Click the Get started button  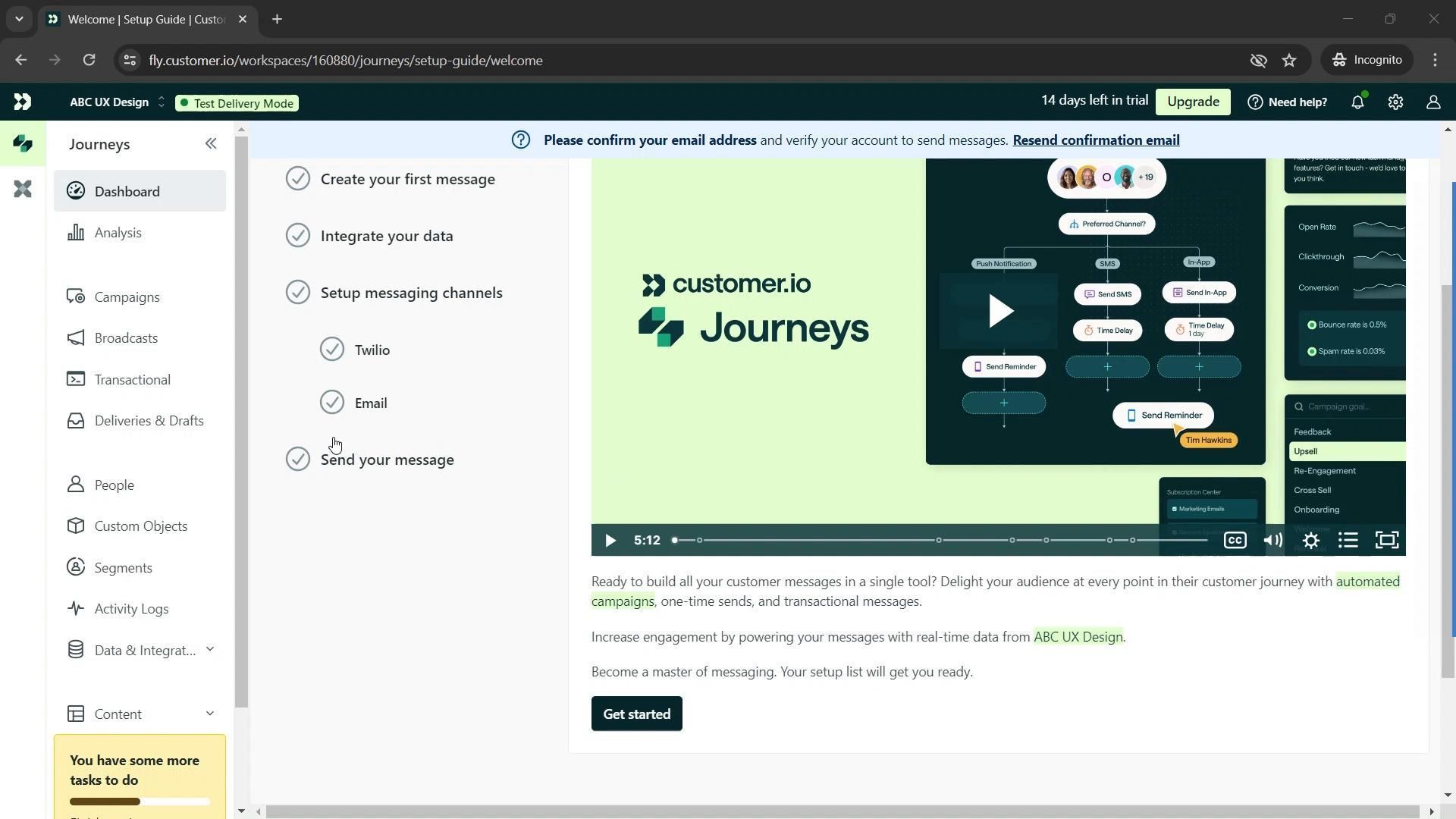(636, 714)
